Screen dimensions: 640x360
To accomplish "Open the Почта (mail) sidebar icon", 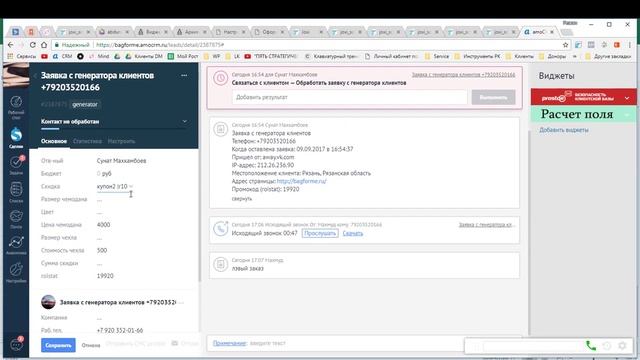I will pyautogui.click(x=16, y=219).
